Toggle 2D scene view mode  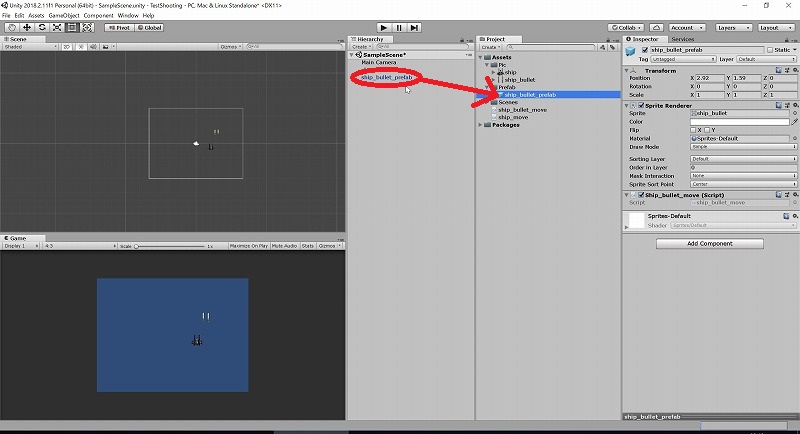pyautogui.click(x=66, y=46)
